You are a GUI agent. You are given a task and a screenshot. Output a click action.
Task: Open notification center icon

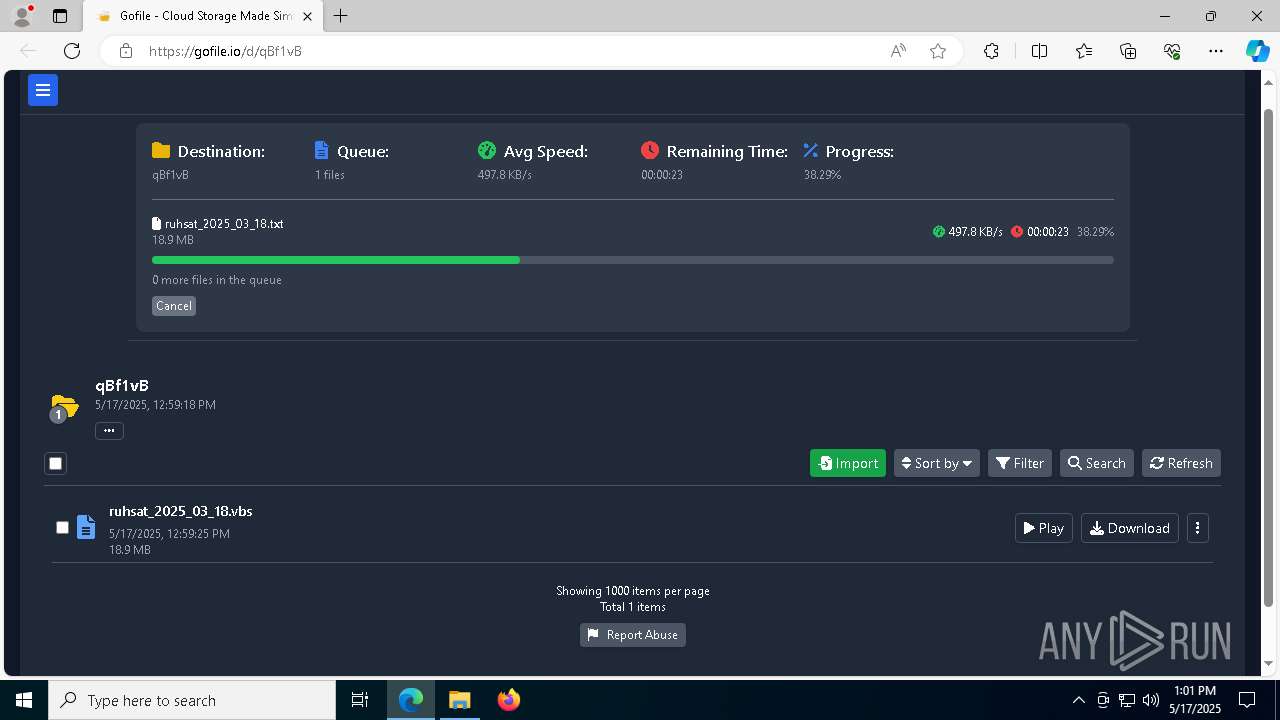[1247, 700]
